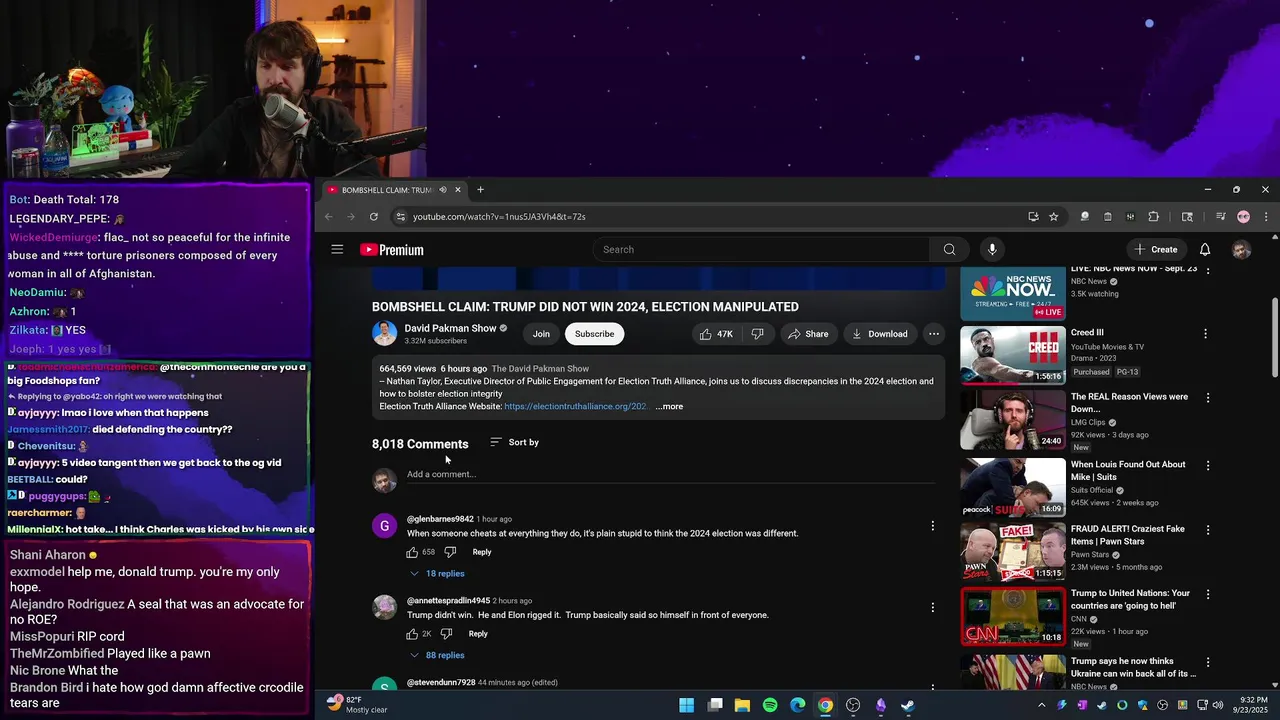Open options for annettespradlin4945's comment
Viewport: 1280px width, 720px height.
tap(932, 607)
